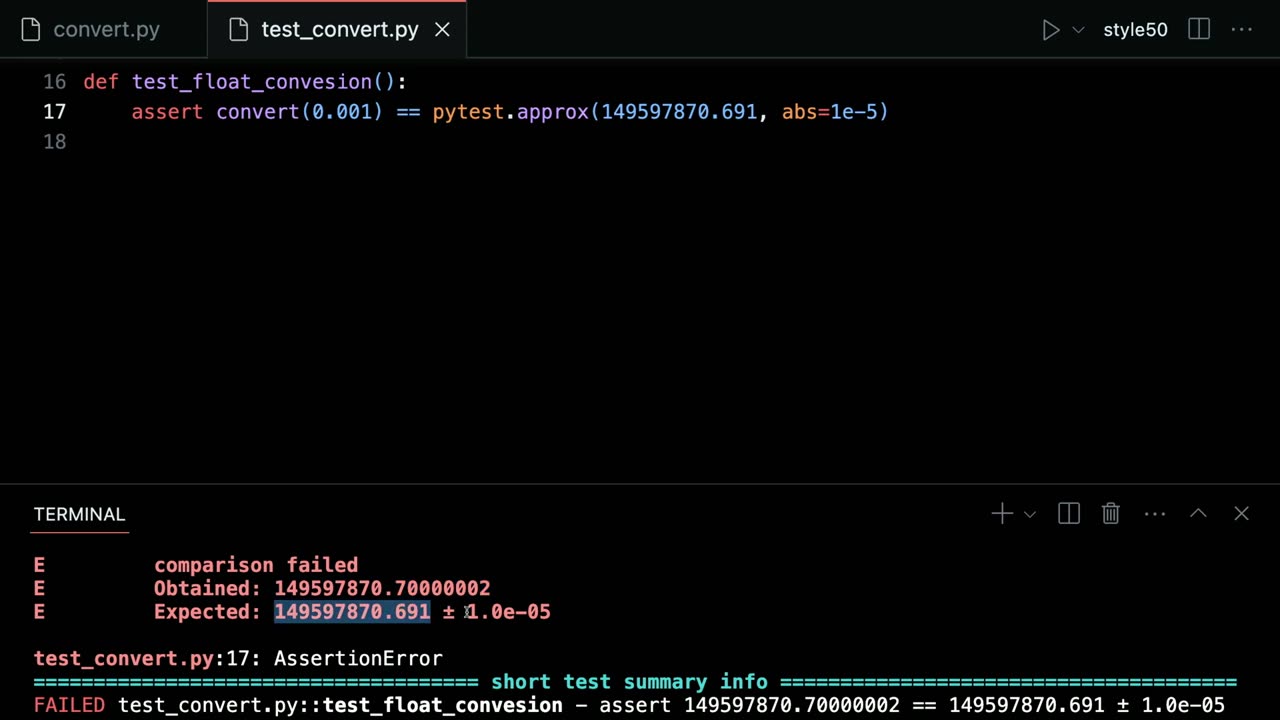Image resolution: width=1280 pixels, height=720 pixels.
Task: Click pytest.approx in the editor
Action: pos(511,112)
